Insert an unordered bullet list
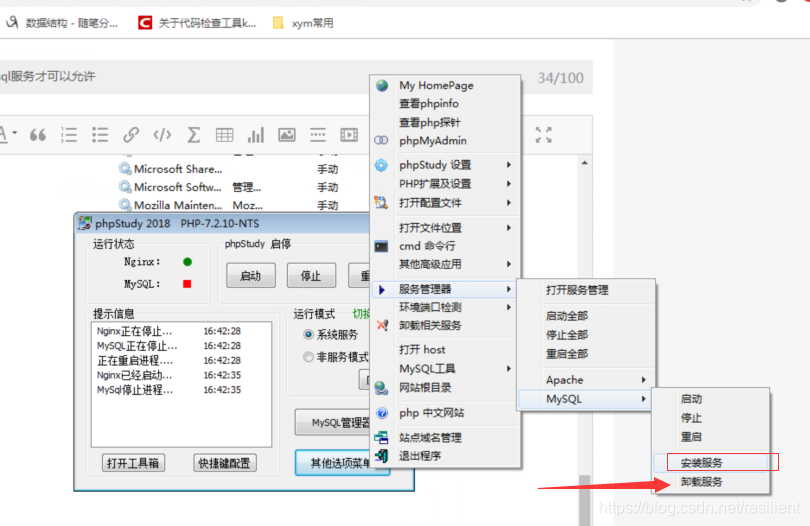 (x=100, y=135)
